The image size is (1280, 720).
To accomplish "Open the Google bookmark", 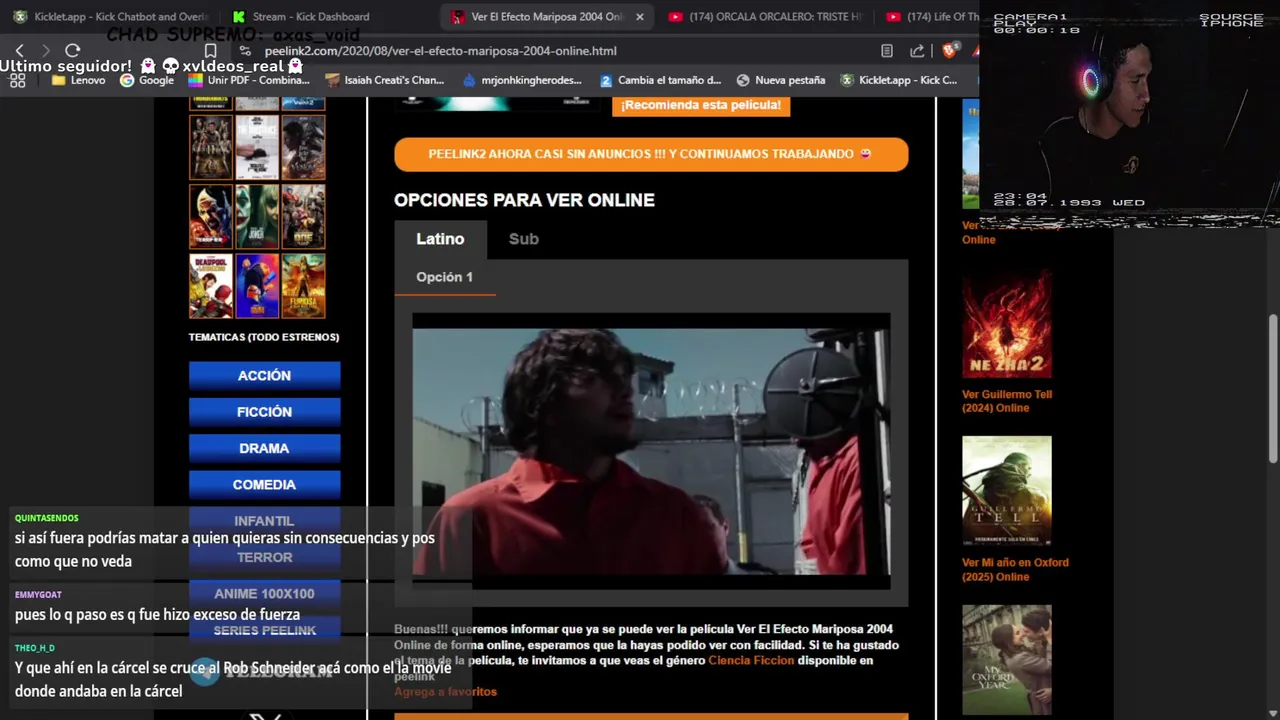I will 147,80.
